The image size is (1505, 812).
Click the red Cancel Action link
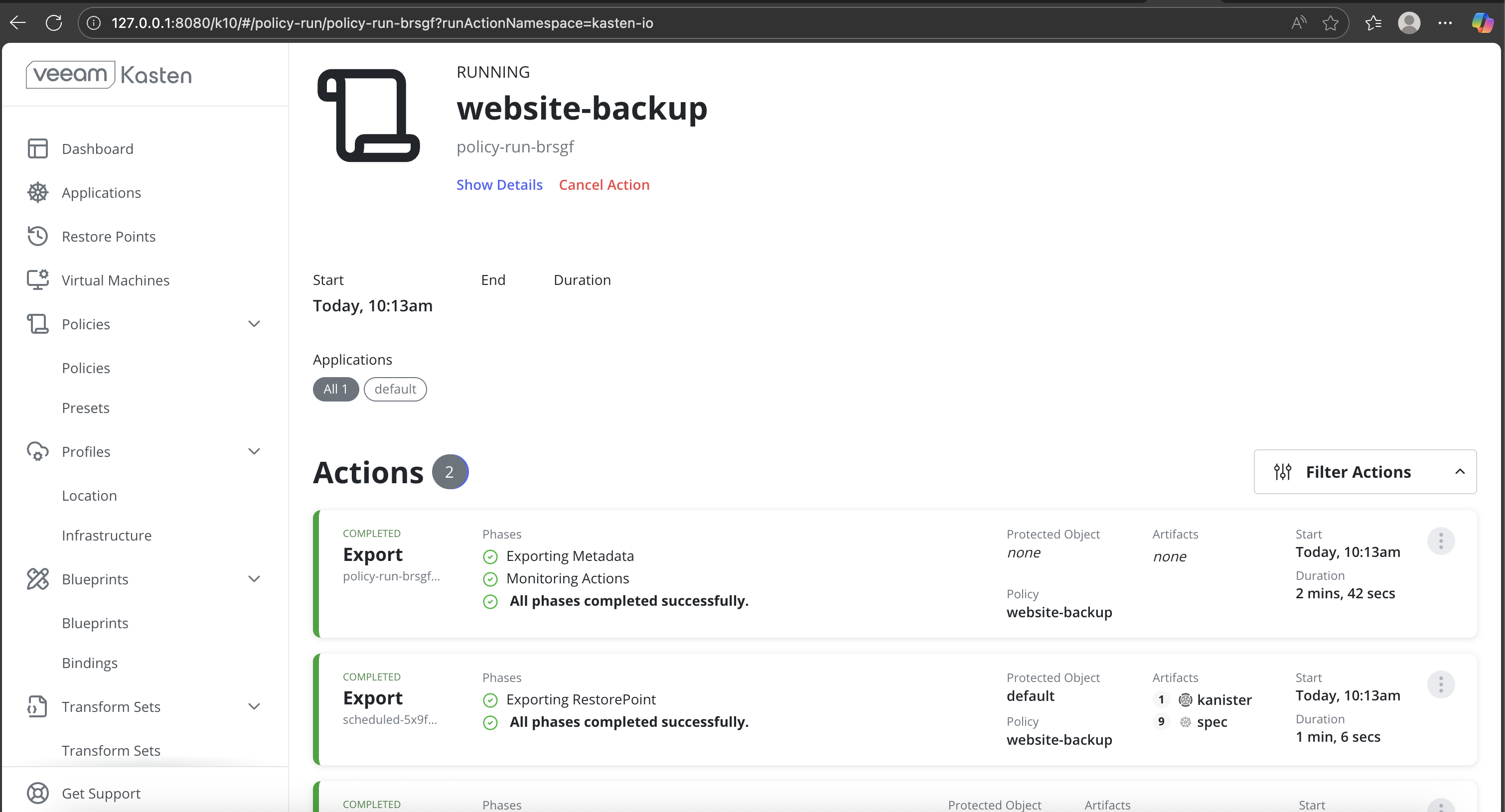click(x=603, y=185)
